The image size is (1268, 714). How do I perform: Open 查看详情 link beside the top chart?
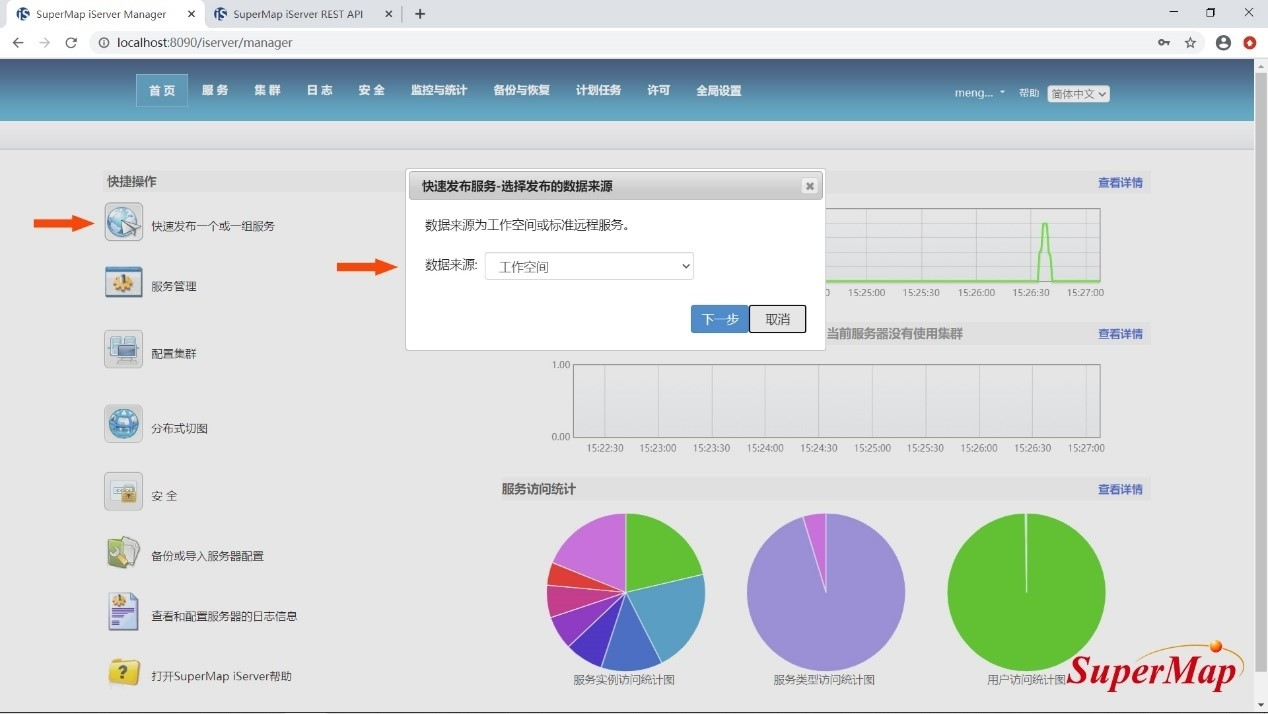point(1120,183)
